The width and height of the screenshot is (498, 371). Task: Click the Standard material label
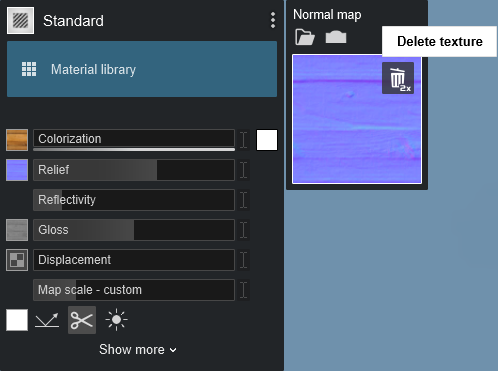(x=73, y=21)
